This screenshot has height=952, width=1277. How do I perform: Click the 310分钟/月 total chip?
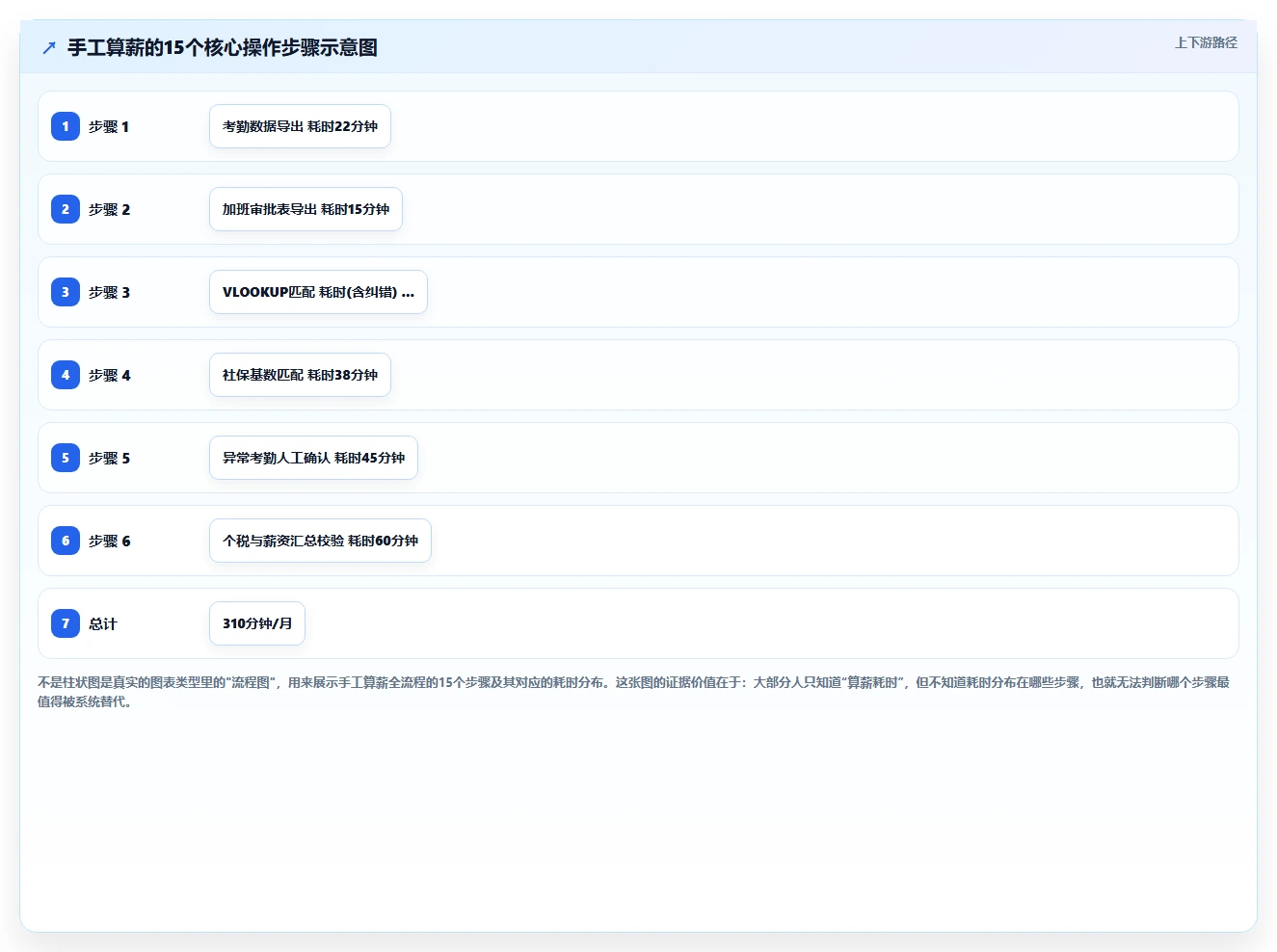coord(257,623)
